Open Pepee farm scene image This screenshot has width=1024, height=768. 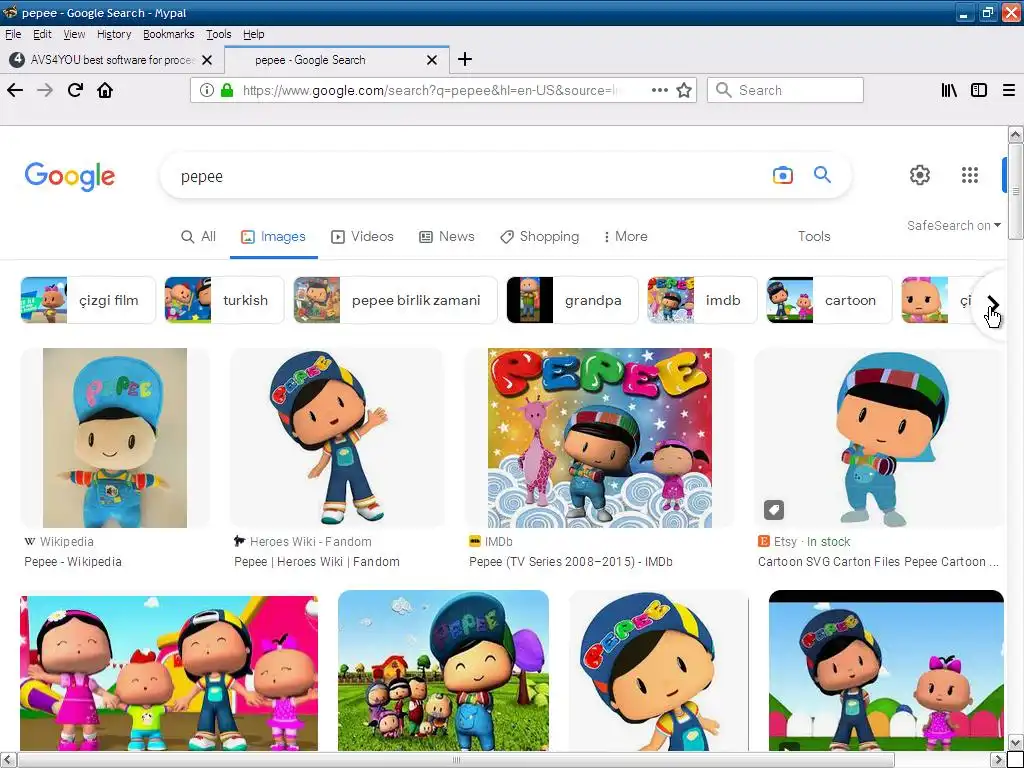click(443, 671)
